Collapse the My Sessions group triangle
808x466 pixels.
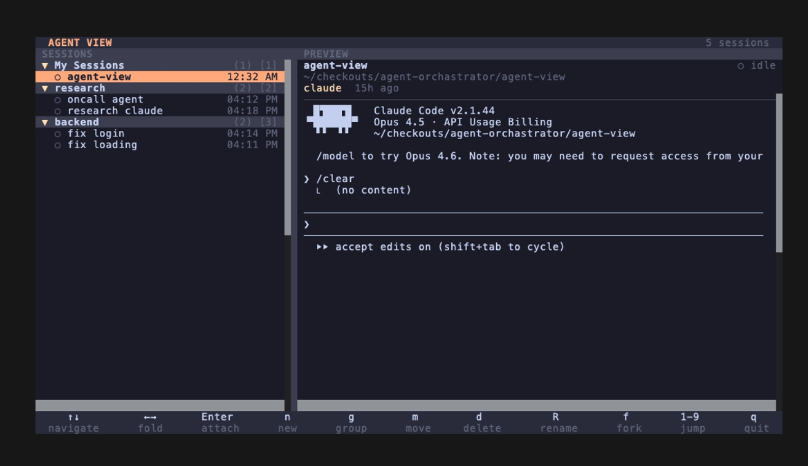coord(45,65)
